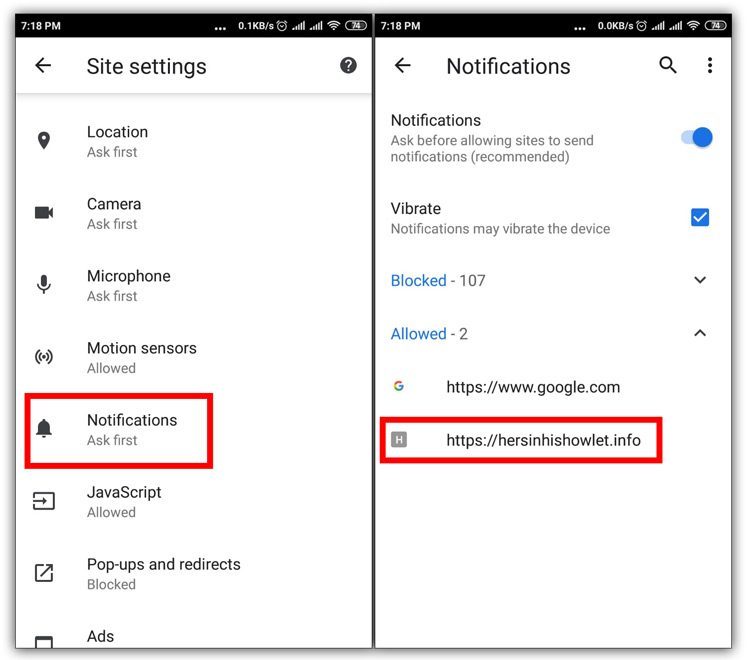Open the Camera site setting
750x660 pixels.
click(x=194, y=213)
